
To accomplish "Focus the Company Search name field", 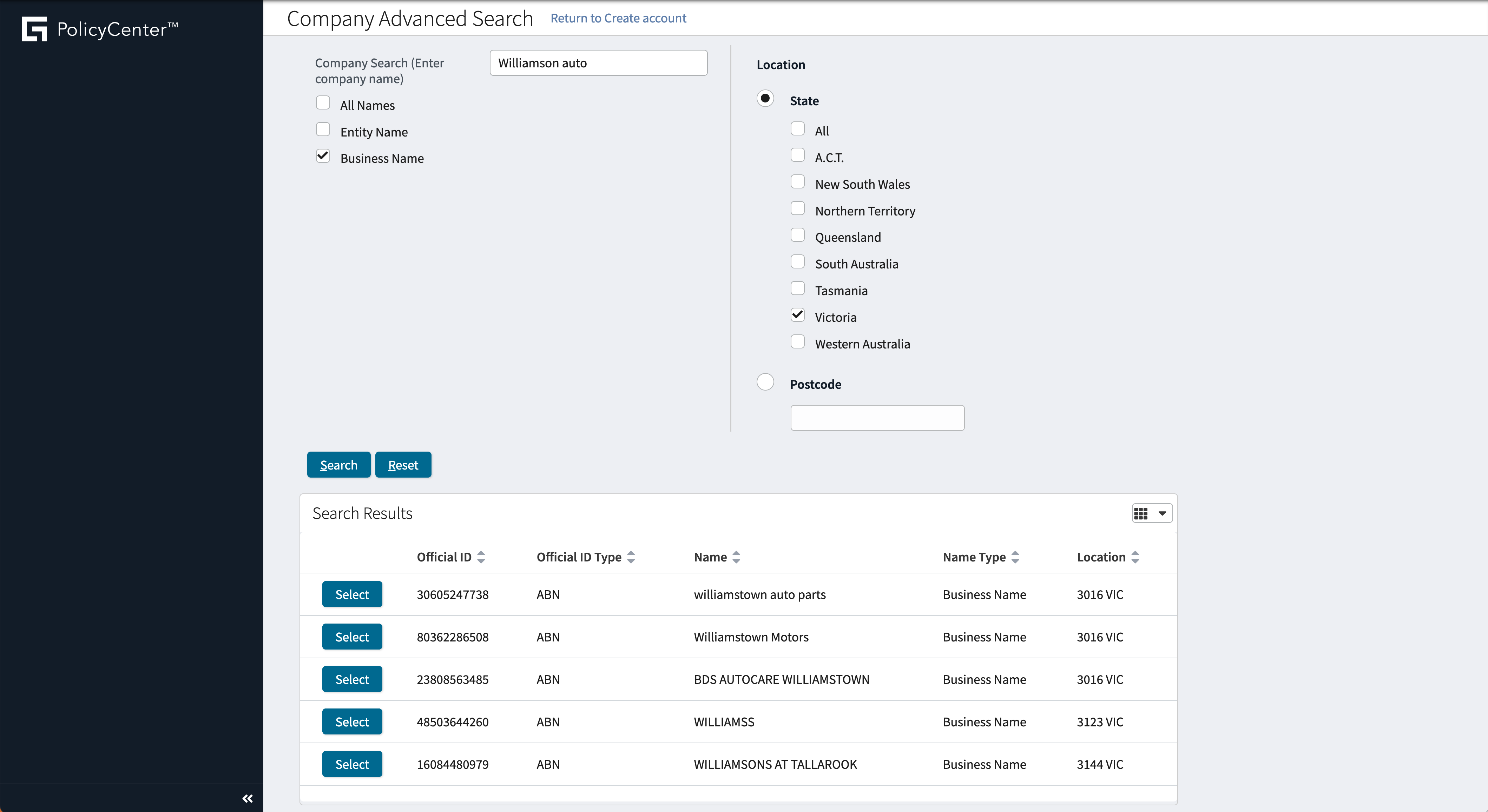I will tap(598, 63).
